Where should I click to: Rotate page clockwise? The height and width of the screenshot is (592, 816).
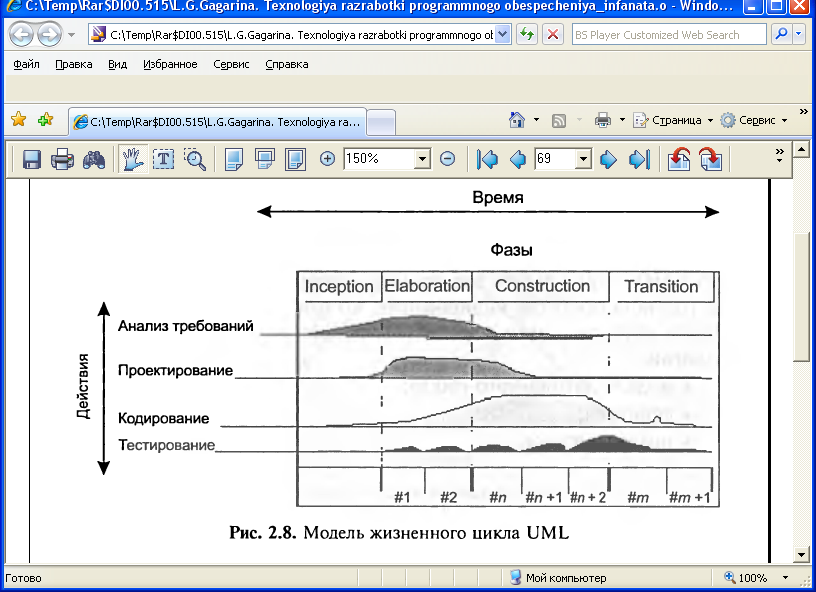pos(710,159)
